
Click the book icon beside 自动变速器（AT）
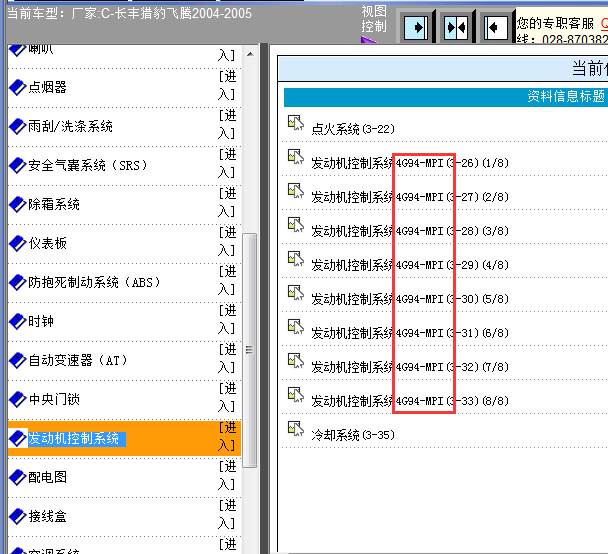(x=17, y=361)
